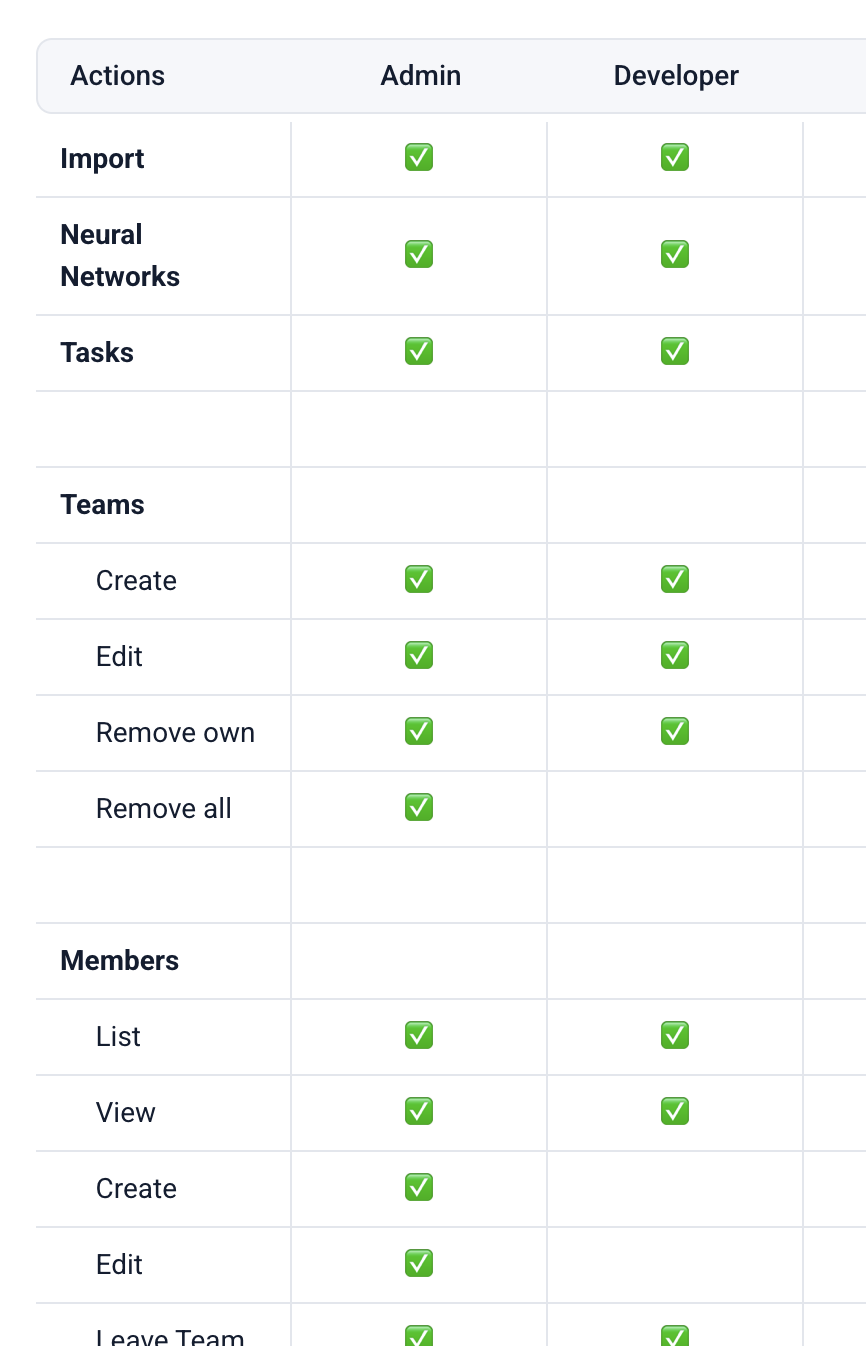
Task: Click the Developer checkmark for Import
Action: click(x=675, y=158)
